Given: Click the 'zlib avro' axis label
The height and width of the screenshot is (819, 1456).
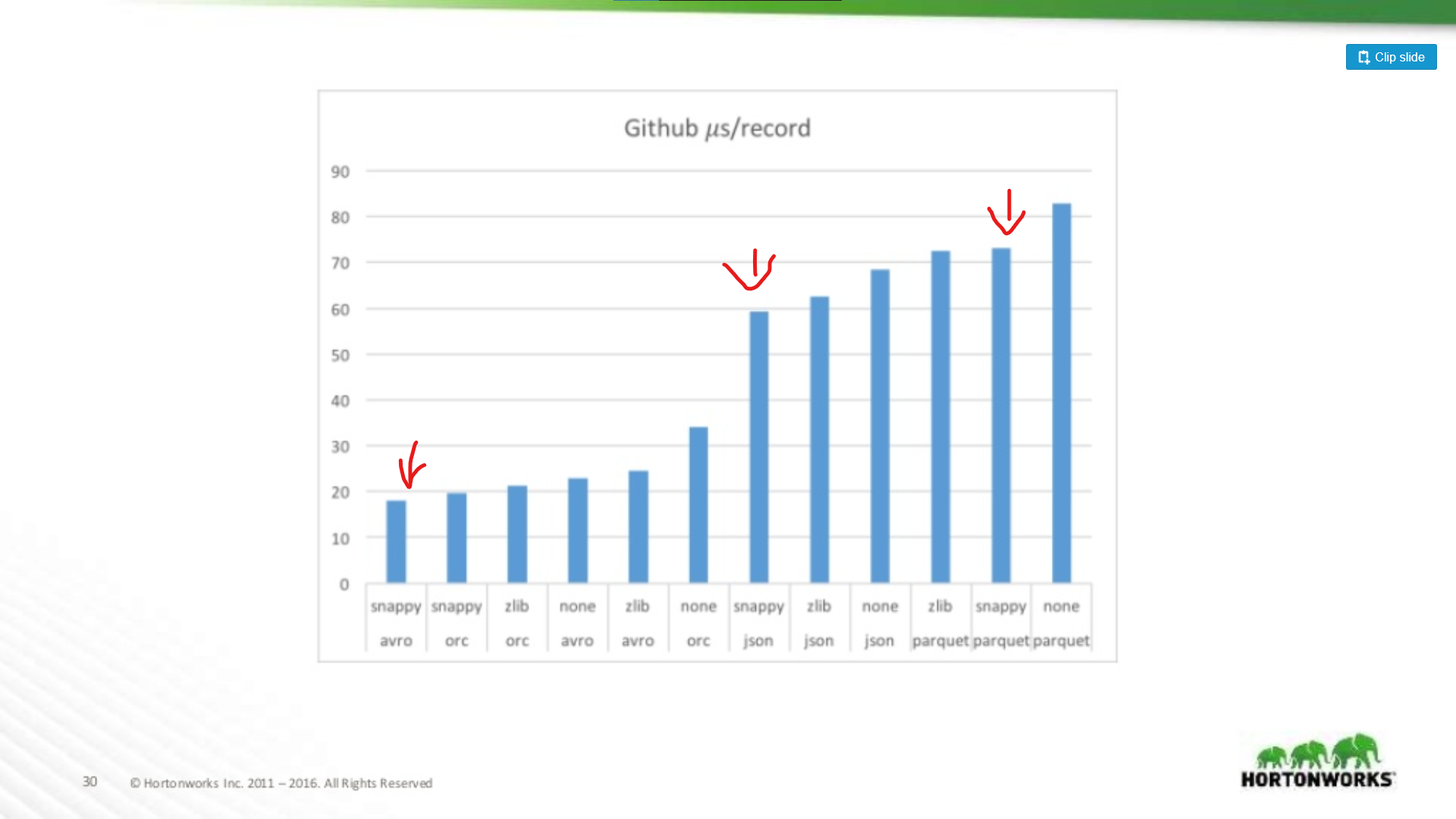Looking at the screenshot, I should [638, 623].
